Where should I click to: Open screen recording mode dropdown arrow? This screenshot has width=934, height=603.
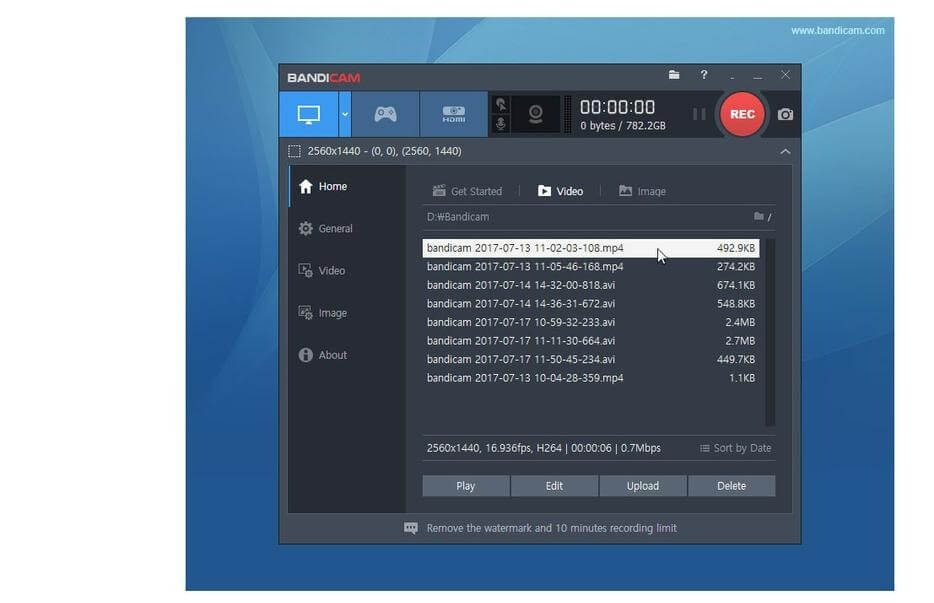pos(345,114)
